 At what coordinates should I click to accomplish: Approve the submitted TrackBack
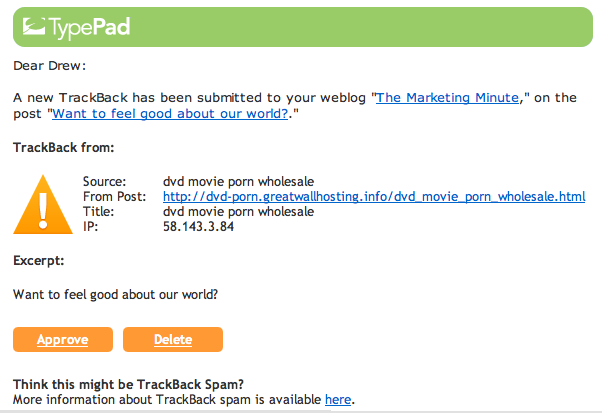pos(62,340)
